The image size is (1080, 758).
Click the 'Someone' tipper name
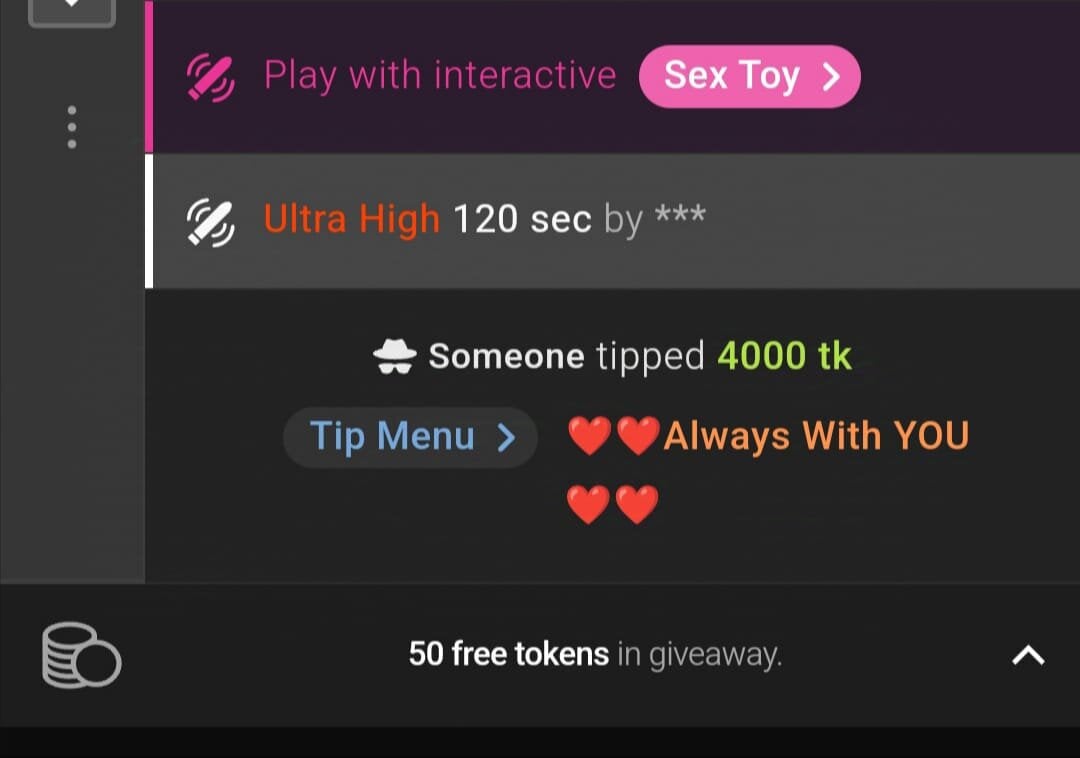(x=506, y=357)
